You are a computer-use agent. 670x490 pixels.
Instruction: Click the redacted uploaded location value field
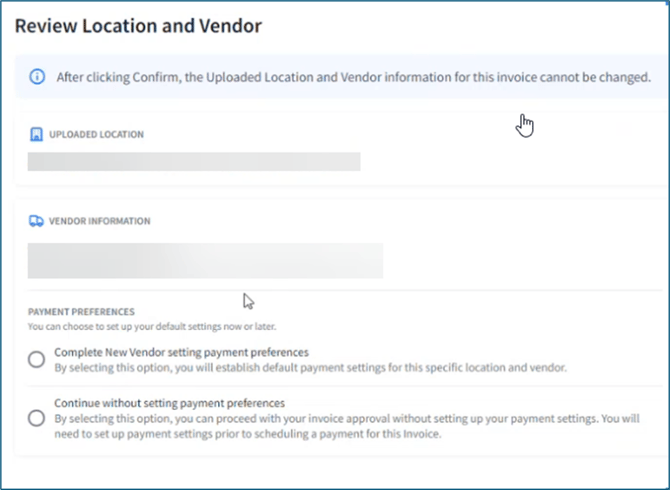[x=193, y=162]
